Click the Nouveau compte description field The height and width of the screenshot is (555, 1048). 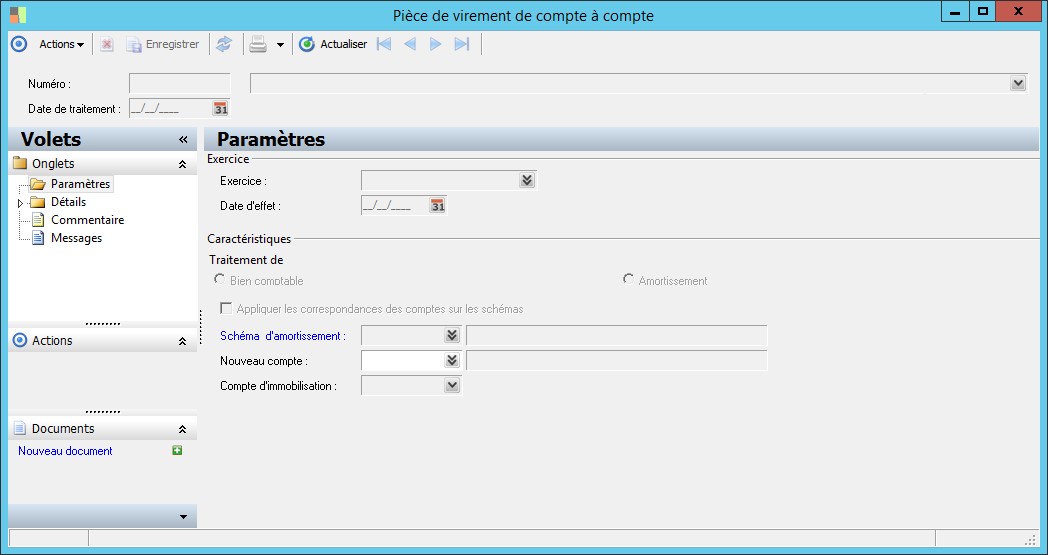click(616, 360)
